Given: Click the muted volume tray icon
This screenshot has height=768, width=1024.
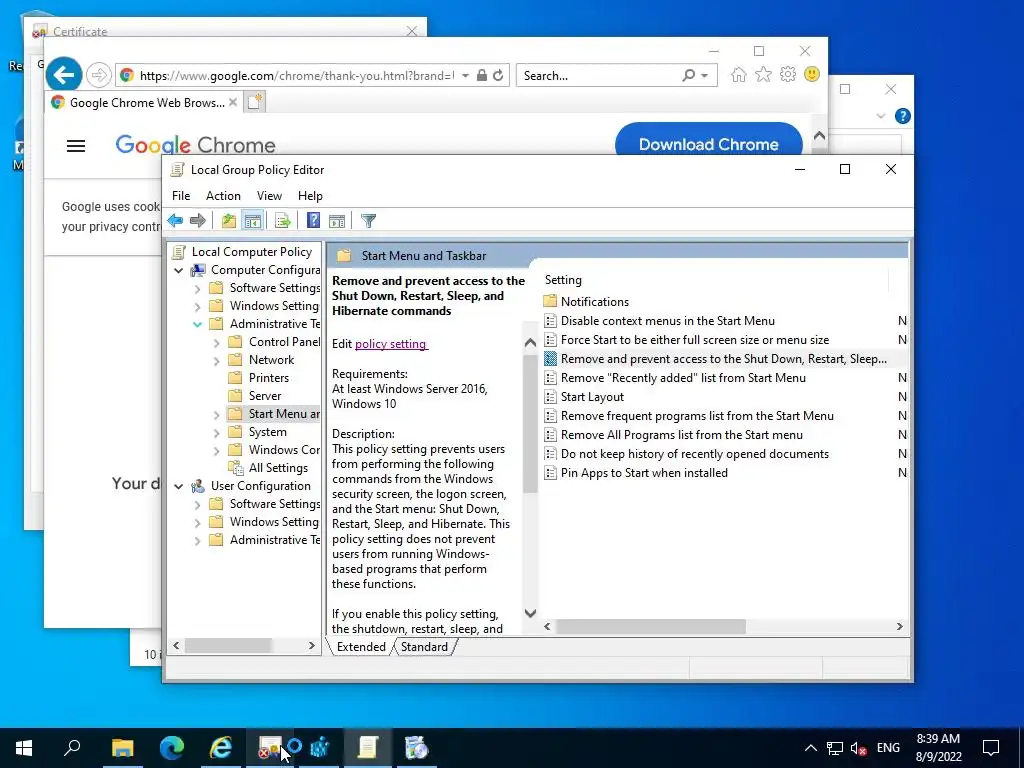Looking at the screenshot, I should pyautogui.click(x=858, y=748).
